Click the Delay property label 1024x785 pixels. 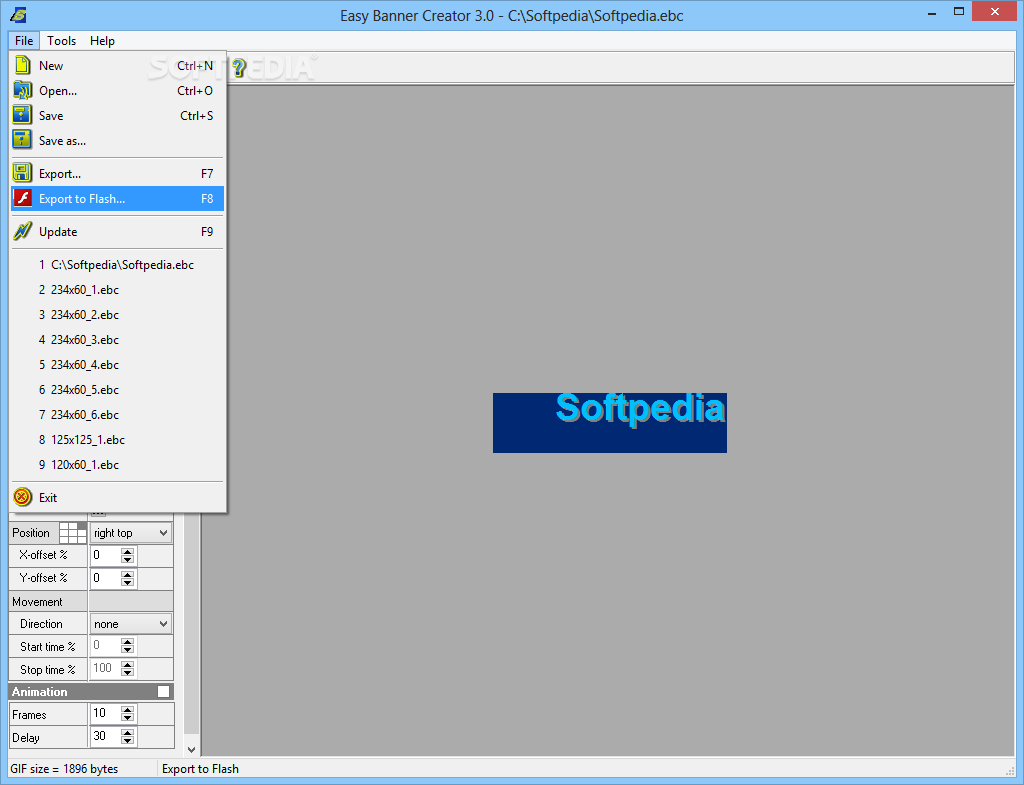click(26, 737)
